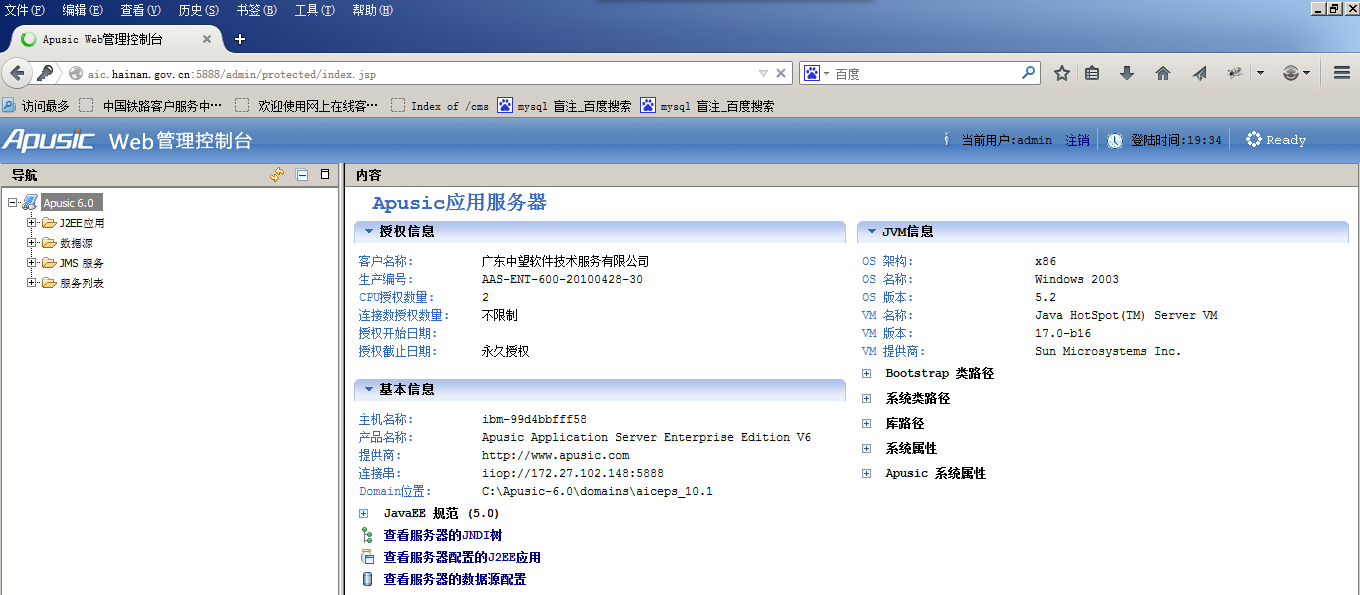
Task: Click the paper plane send icon
Action: click(x=1199, y=73)
